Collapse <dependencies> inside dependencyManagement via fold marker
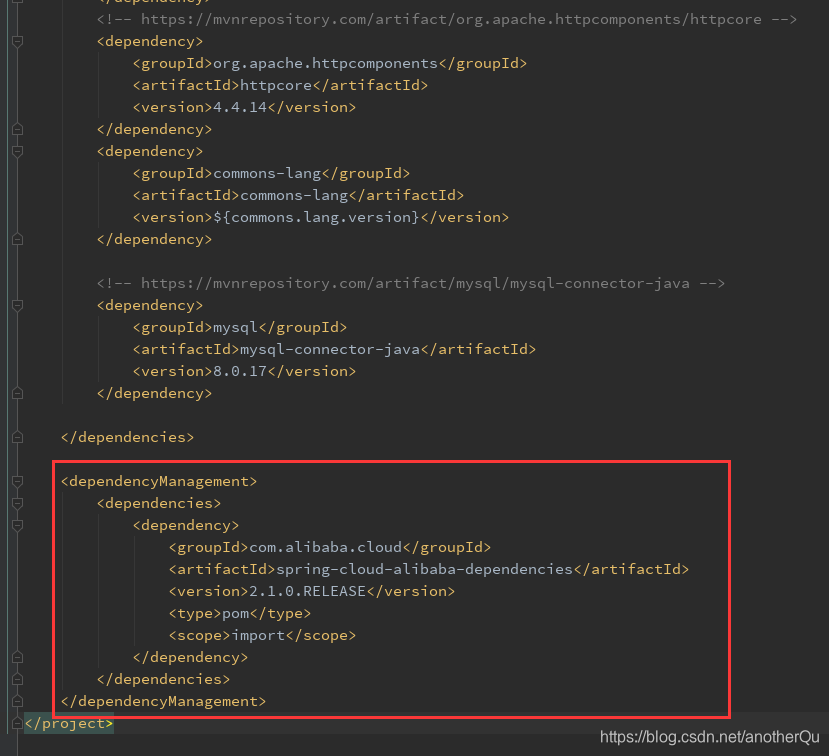The height and width of the screenshot is (756, 829). [x=17, y=503]
